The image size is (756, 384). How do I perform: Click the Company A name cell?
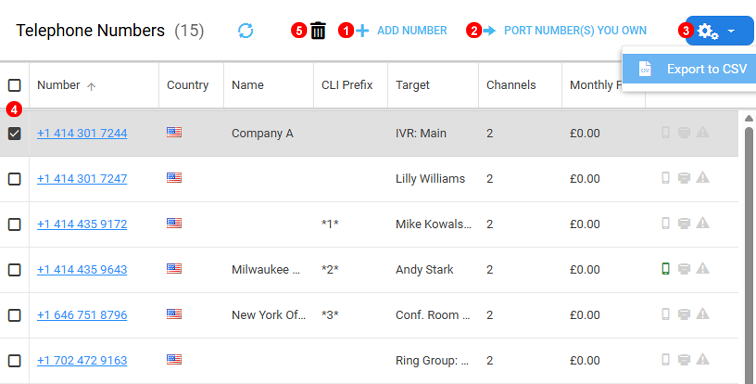[262, 133]
